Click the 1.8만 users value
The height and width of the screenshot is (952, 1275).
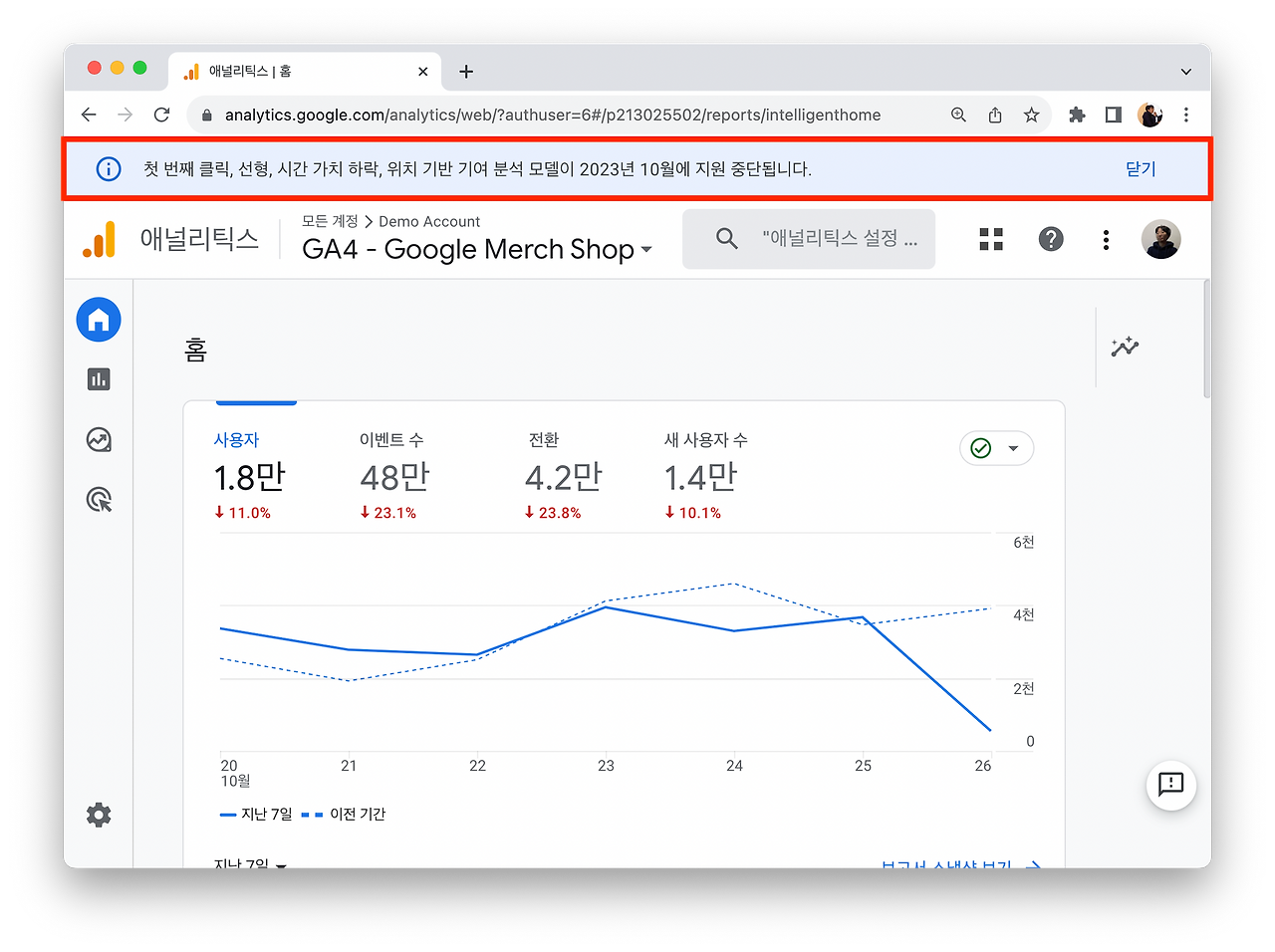click(250, 478)
